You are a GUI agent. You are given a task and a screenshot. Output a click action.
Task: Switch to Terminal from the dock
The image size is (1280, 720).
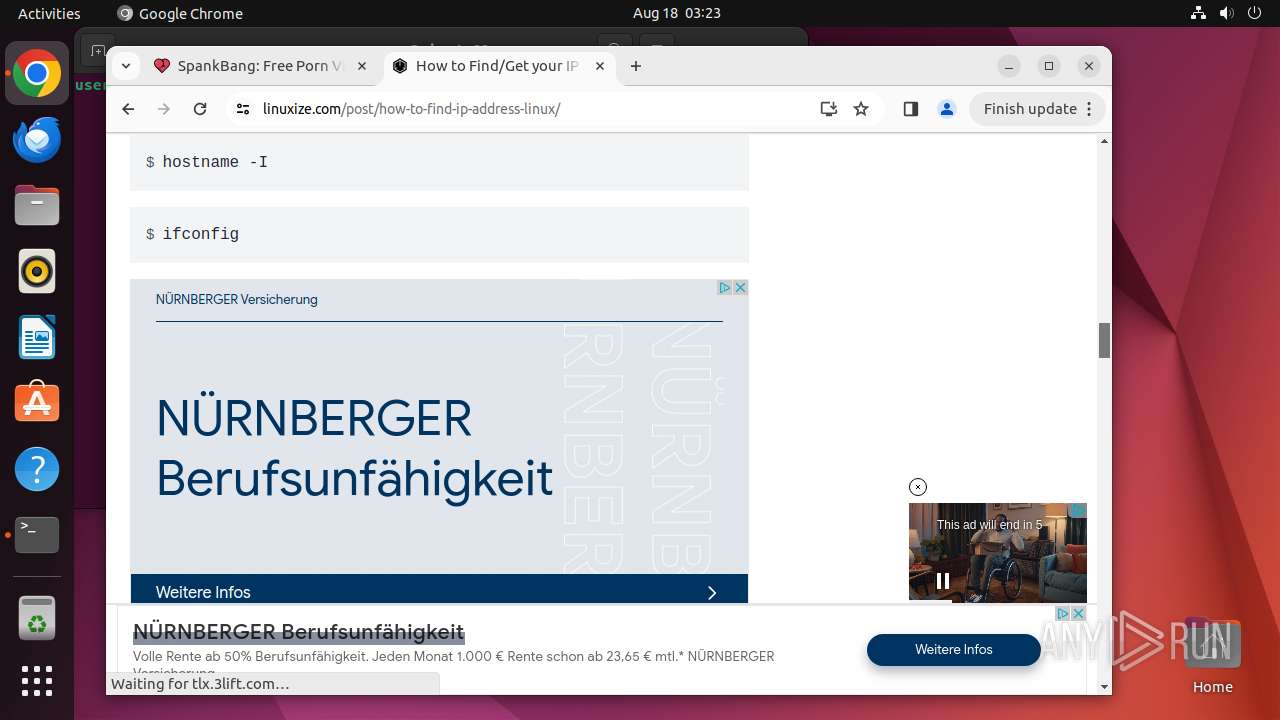coord(37,535)
